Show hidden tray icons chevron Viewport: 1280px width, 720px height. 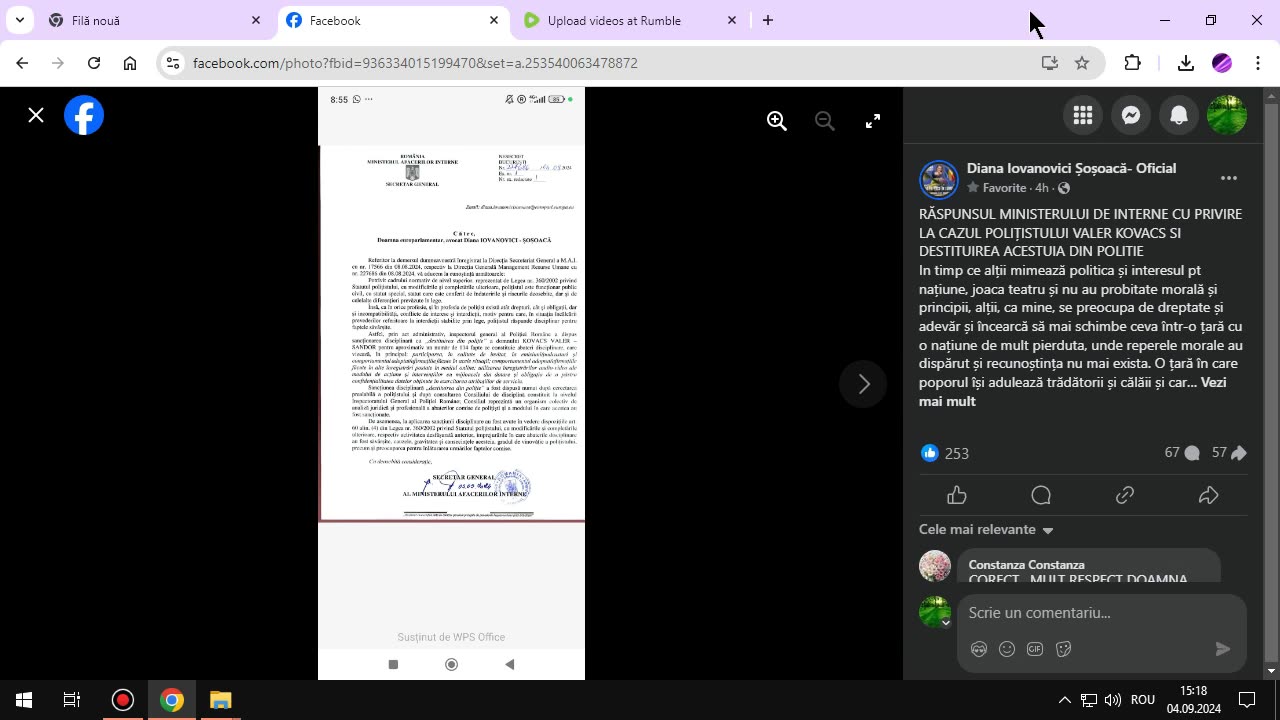(1064, 700)
